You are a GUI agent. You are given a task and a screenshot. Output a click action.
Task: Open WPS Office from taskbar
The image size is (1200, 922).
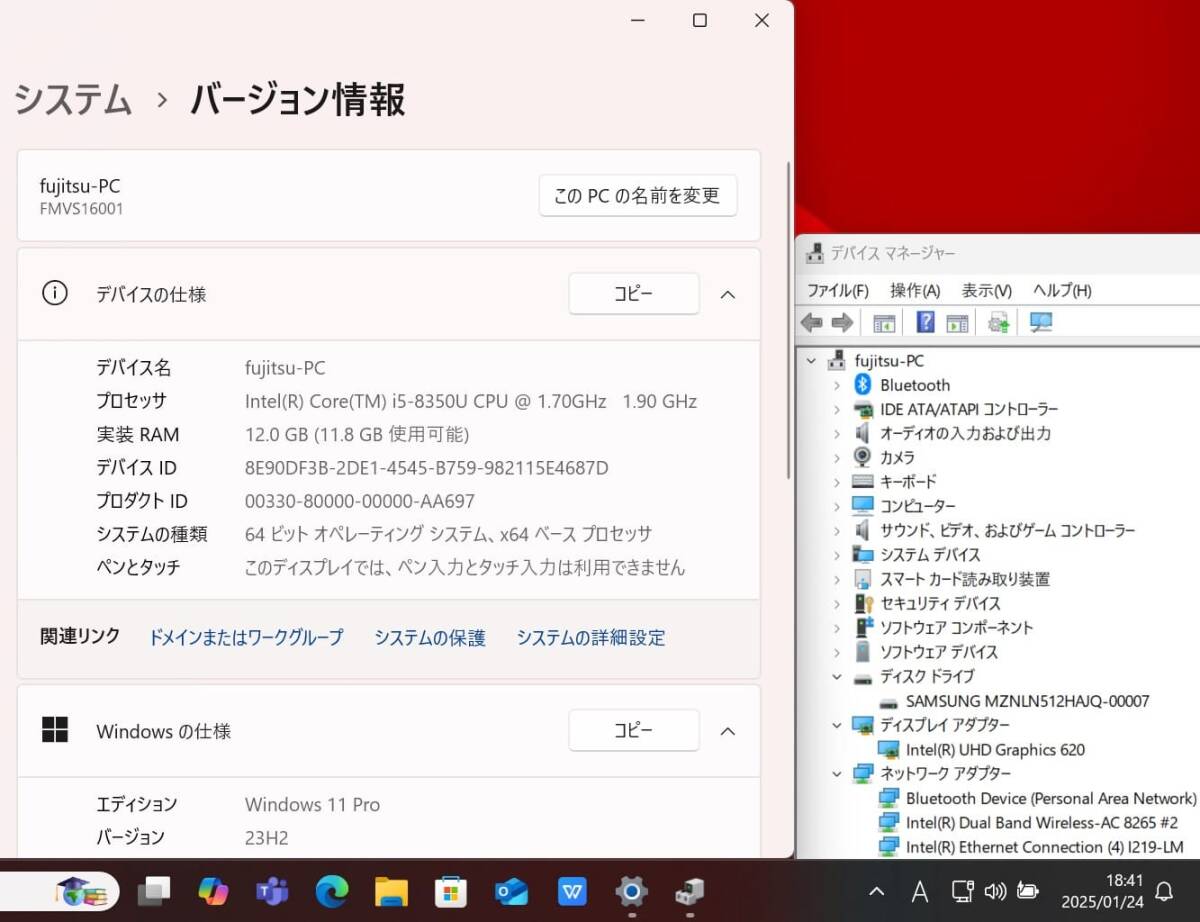tap(572, 890)
